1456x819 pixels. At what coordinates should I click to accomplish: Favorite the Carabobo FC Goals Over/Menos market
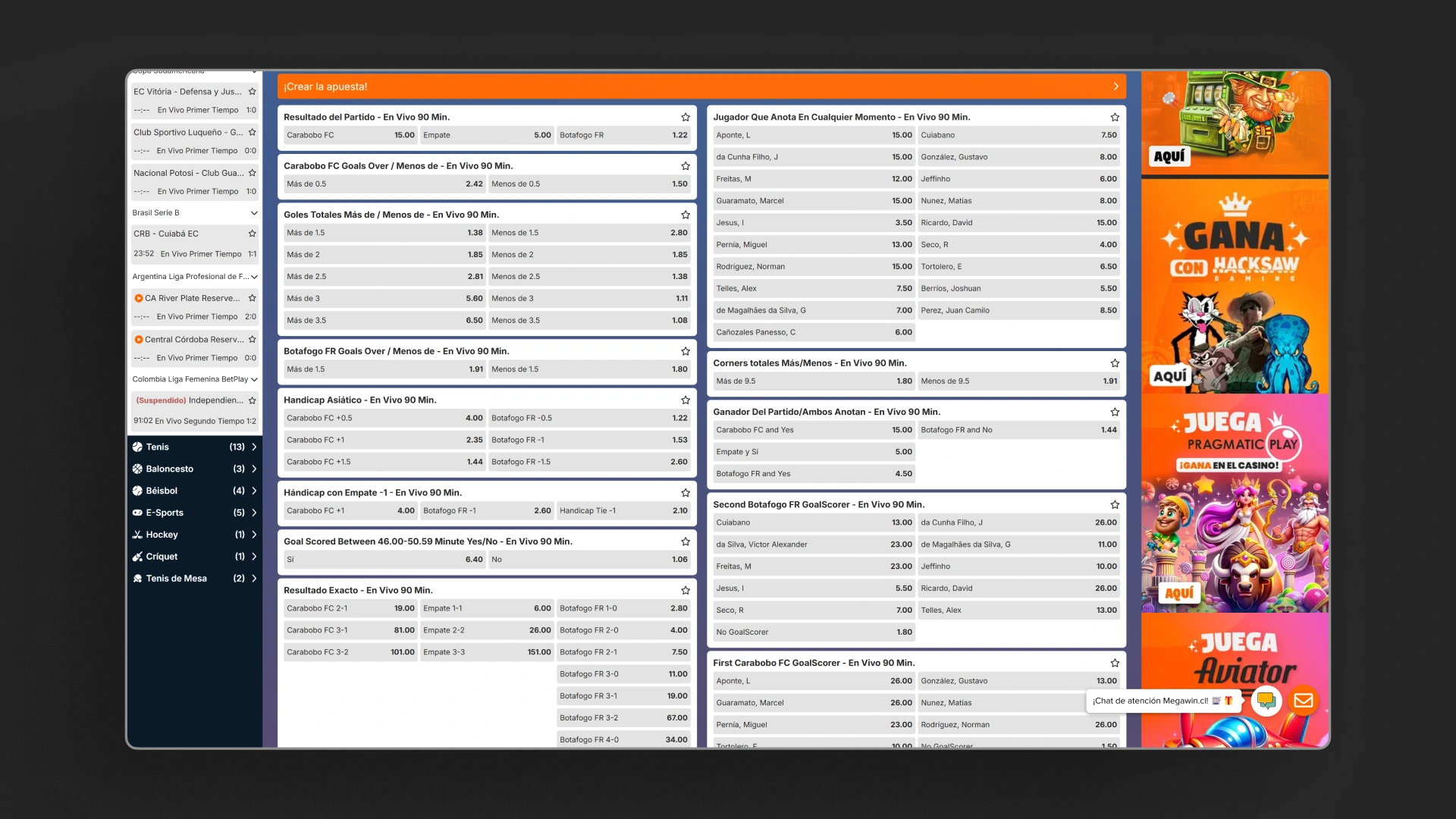686,166
